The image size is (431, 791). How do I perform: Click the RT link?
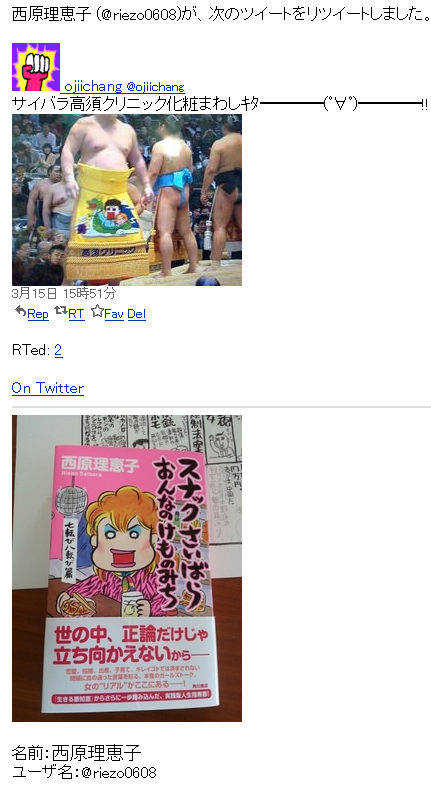76,314
